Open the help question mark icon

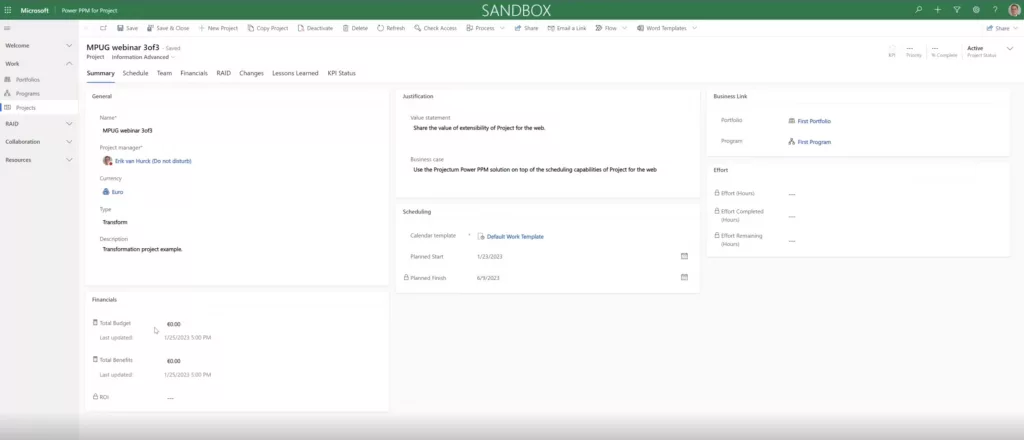995,10
